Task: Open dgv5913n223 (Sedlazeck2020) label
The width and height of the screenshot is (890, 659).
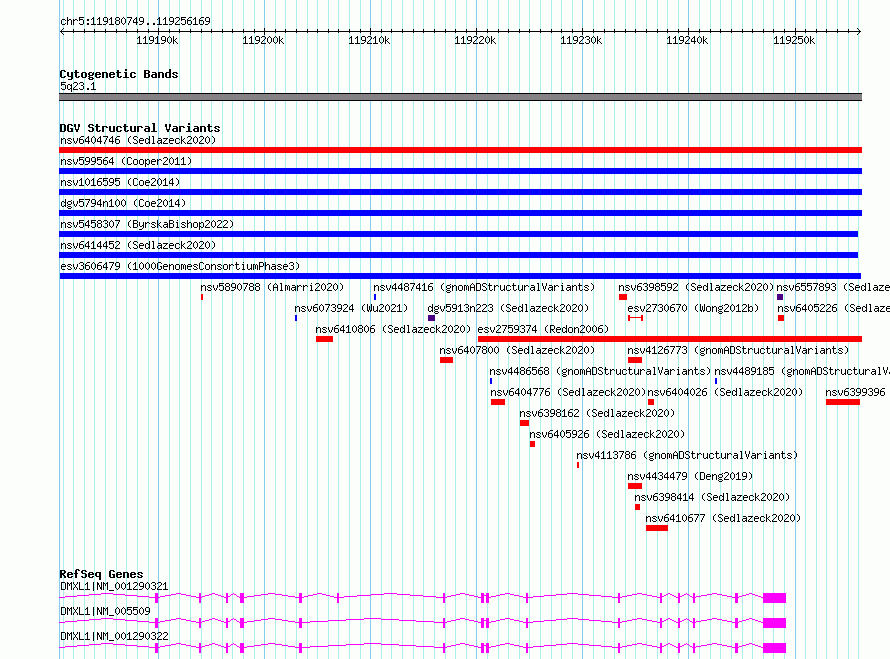Action: pyautogui.click(x=508, y=308)
